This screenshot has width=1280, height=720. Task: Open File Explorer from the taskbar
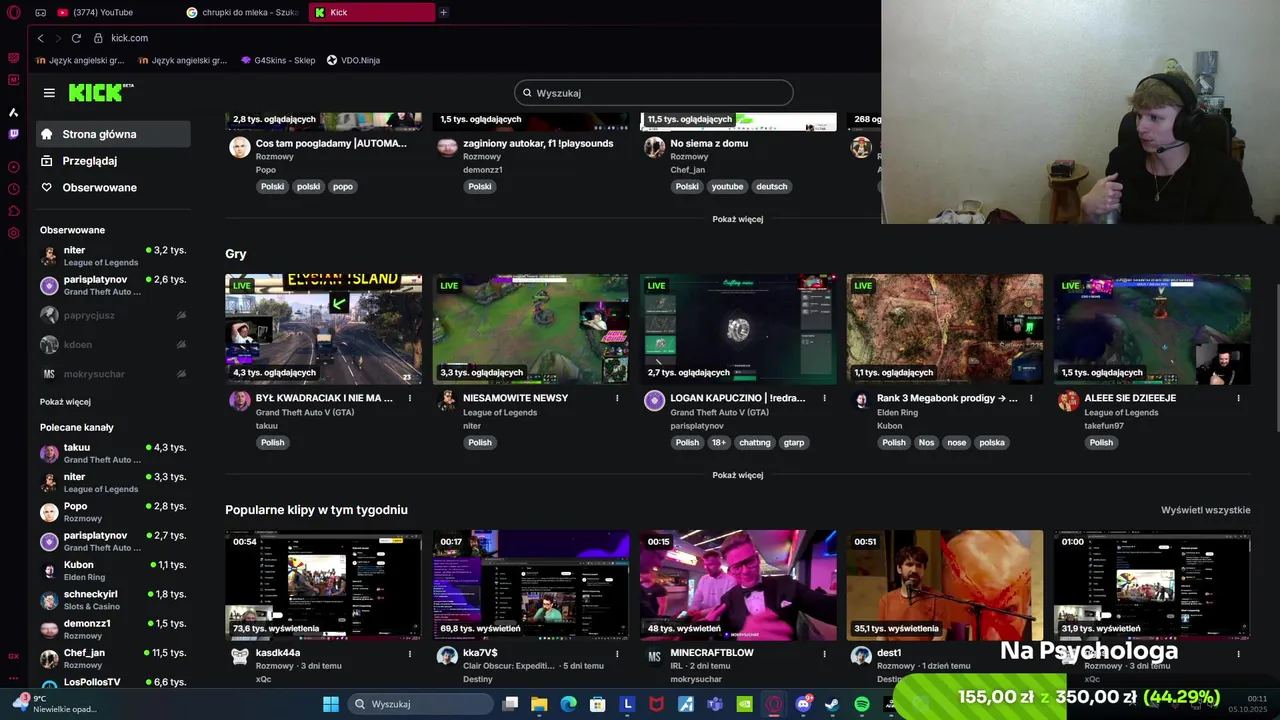coord(539,704)
